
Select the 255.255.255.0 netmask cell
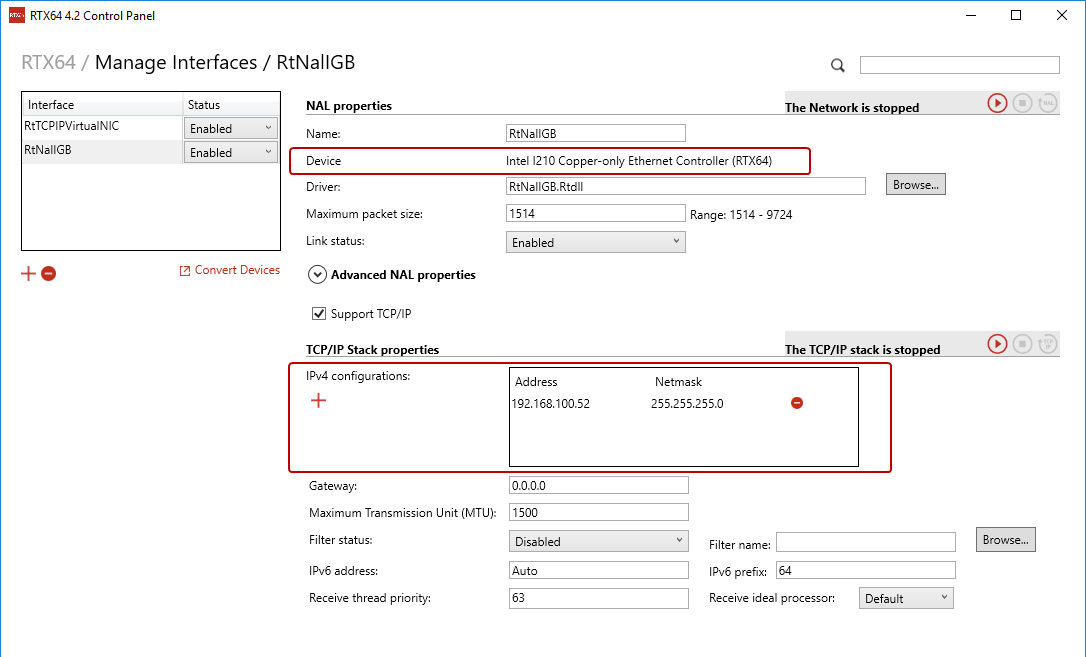(687, 404)
